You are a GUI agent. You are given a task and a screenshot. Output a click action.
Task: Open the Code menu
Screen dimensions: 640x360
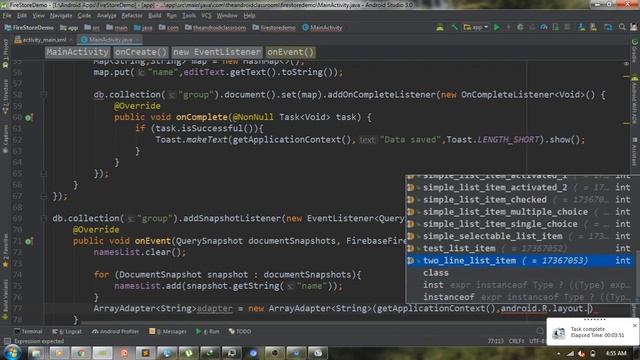(x=84, y=16)
